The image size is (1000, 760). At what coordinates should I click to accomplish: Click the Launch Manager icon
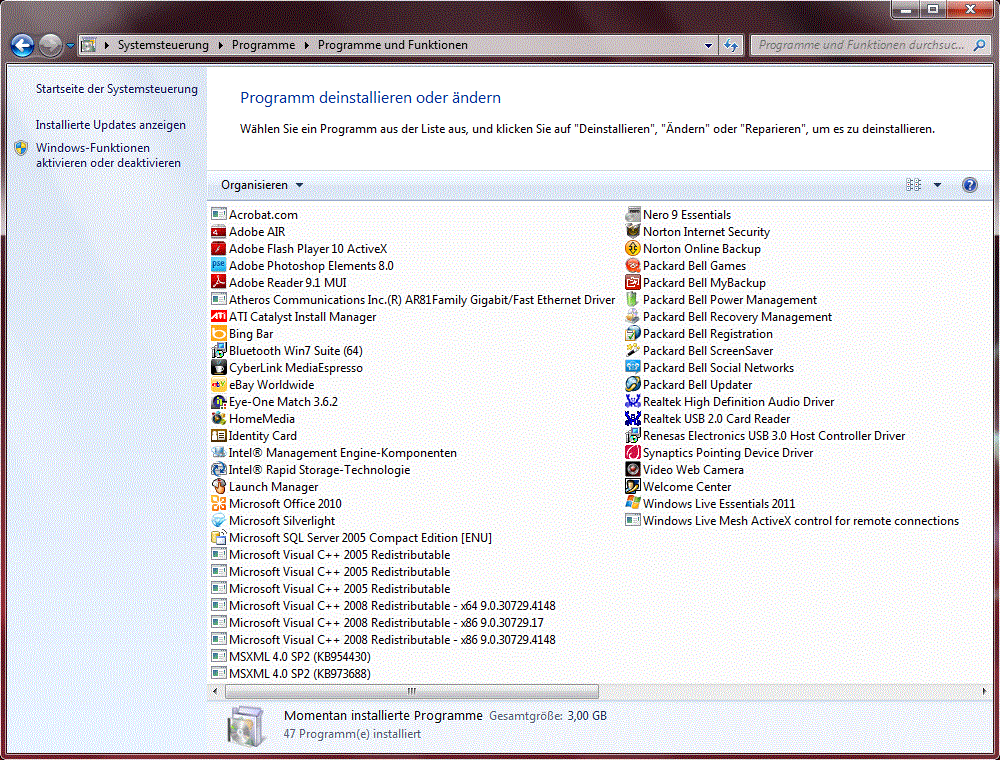tap(218, 487)
